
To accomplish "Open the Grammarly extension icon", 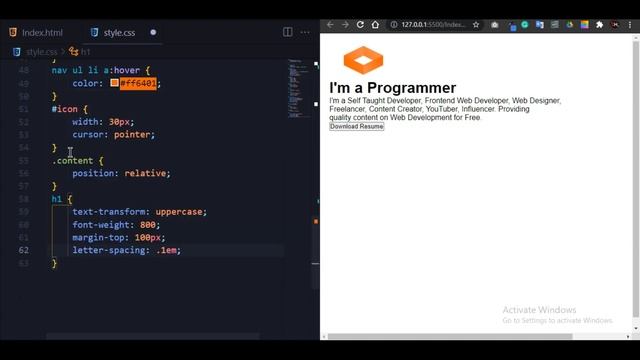I will 525,24.
